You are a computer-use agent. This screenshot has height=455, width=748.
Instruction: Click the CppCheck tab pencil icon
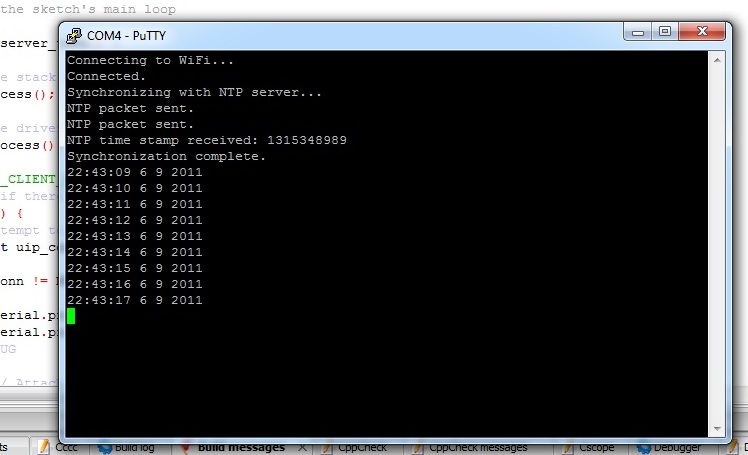tap(327, 448)
